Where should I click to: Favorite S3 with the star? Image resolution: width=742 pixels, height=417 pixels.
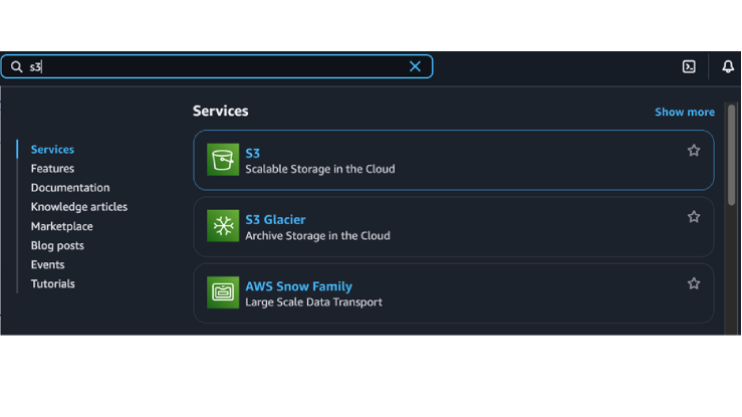694,151
